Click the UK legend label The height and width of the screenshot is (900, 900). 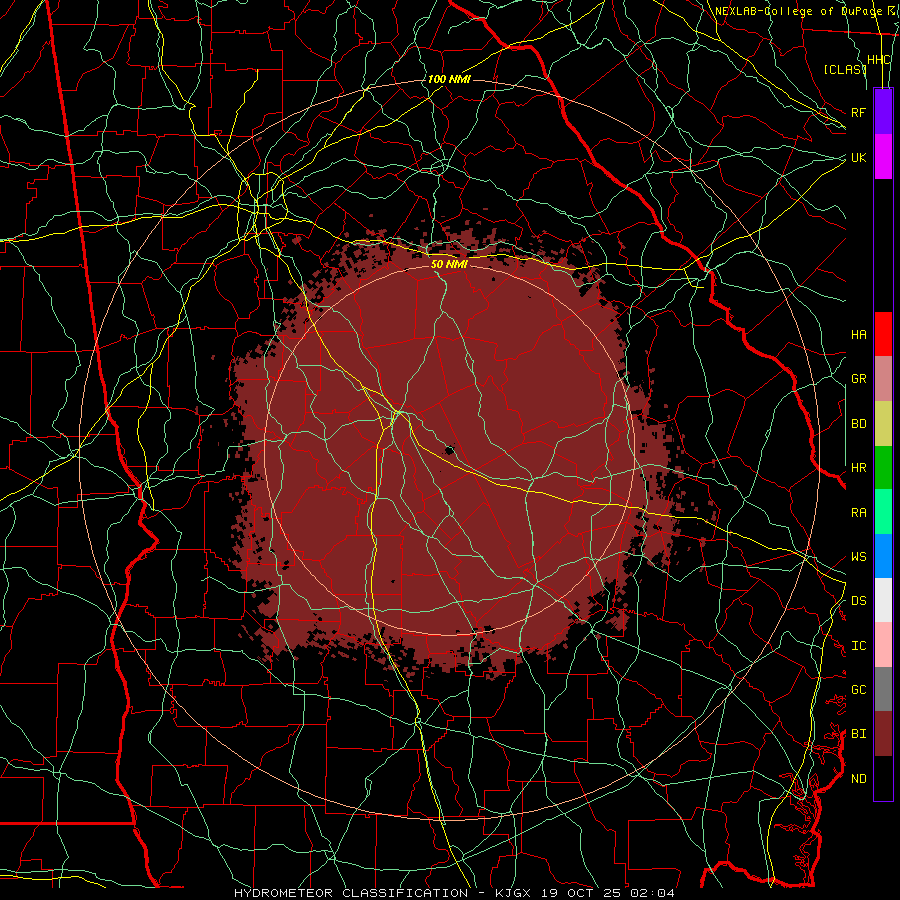tap(859, 157)
